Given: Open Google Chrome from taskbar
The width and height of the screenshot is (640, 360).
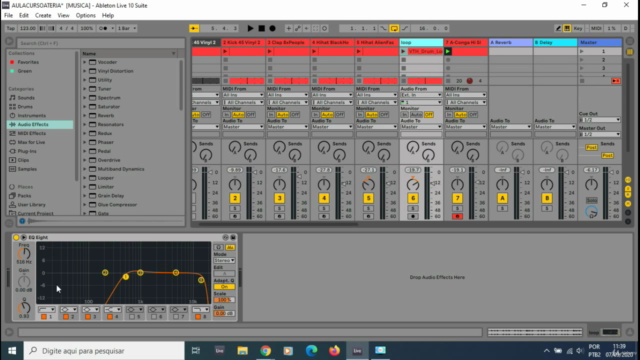Looking at the screenshot, I should coord(265,351).
